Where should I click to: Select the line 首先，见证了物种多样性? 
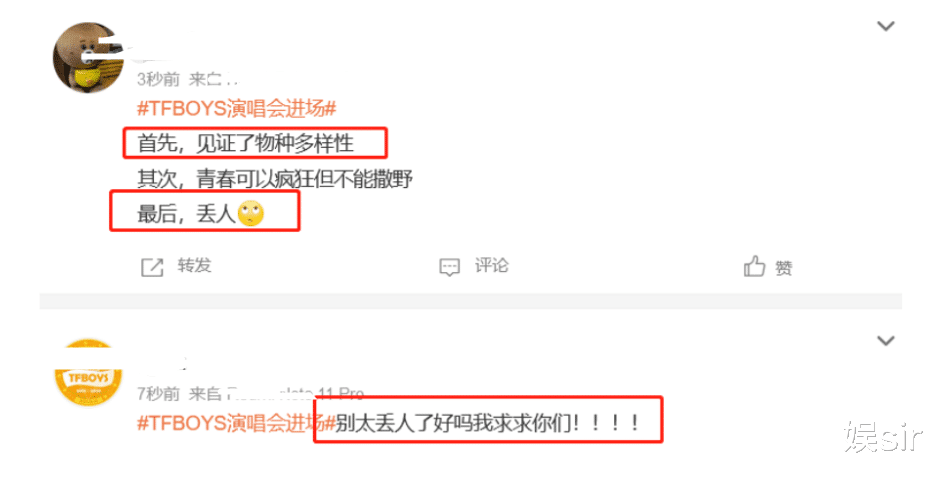(x=246, y=144)
